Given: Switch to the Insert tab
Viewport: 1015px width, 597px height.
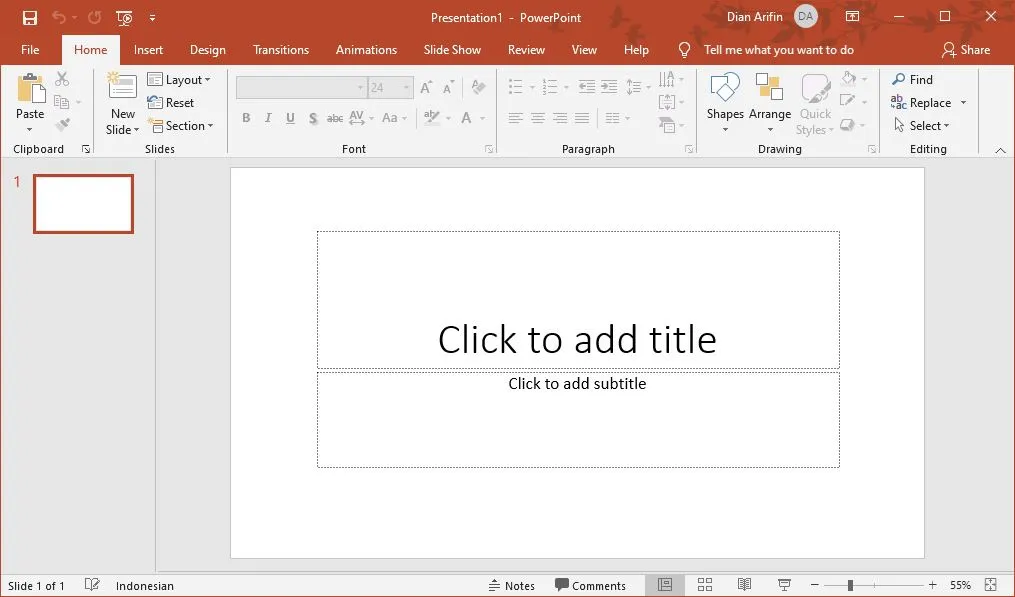Looking at the screenshot, I should coord(148,49).
